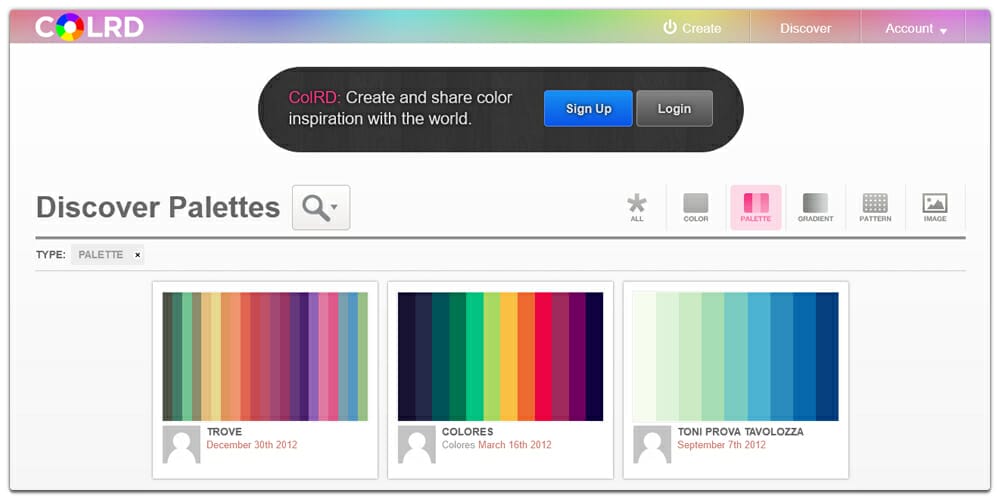
Task: Filter by Gradient type icon
Action: pyautogui.click(x=815, y=207)
